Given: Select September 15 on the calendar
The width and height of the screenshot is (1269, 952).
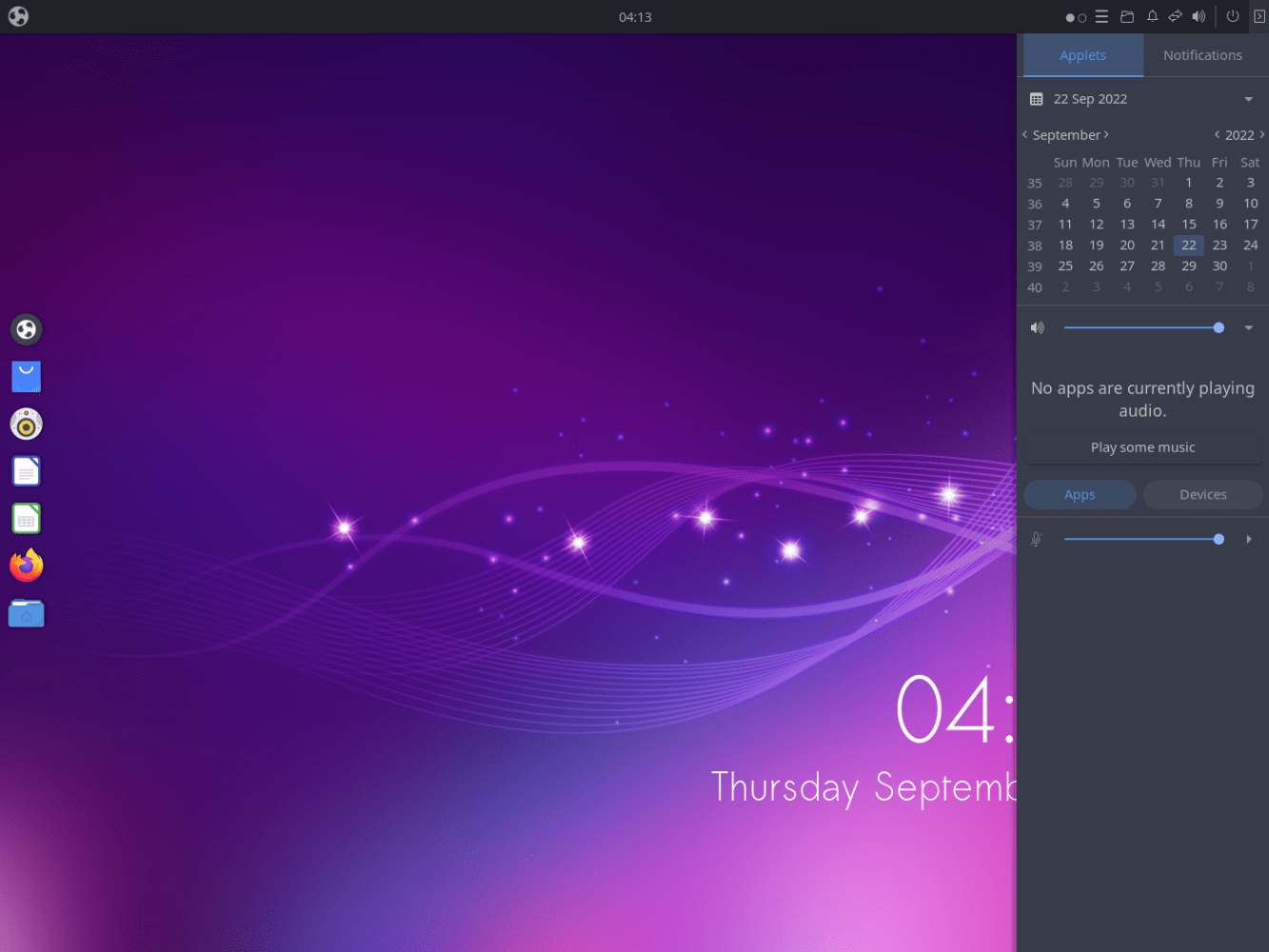Looking at the screenshot, I should 1188,224.
